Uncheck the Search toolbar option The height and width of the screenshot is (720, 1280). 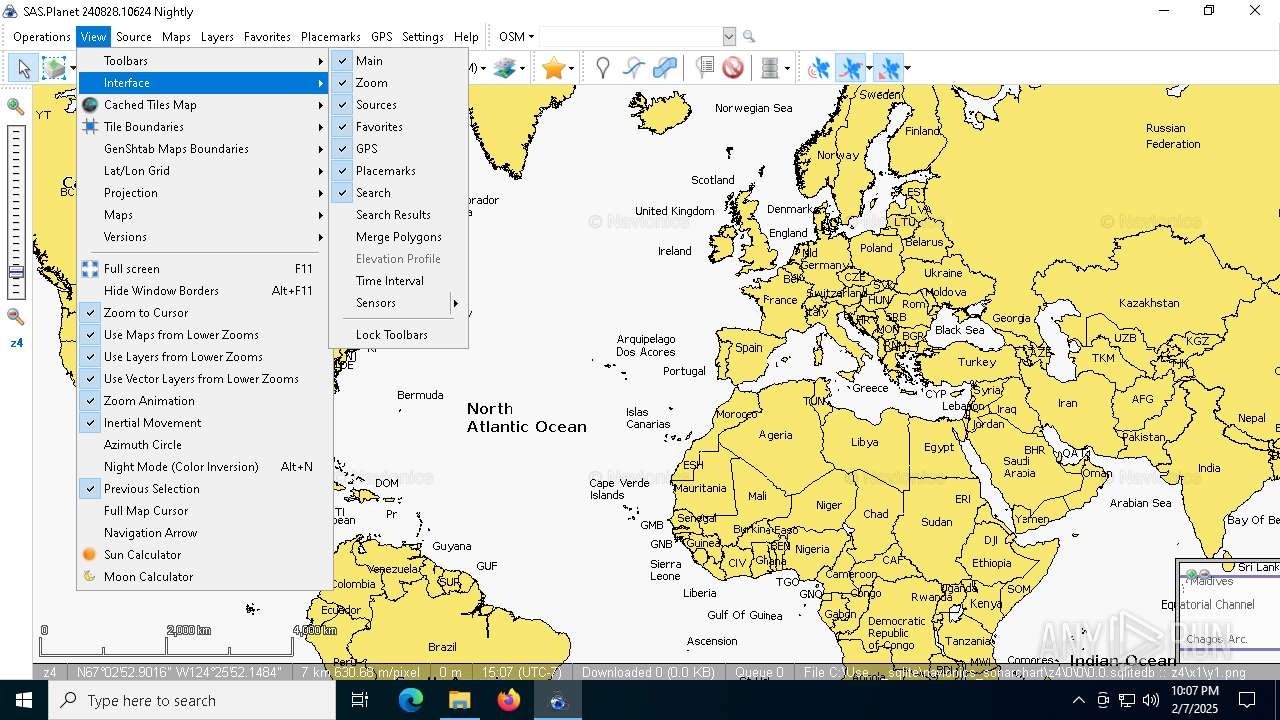(x=398, y=193)
